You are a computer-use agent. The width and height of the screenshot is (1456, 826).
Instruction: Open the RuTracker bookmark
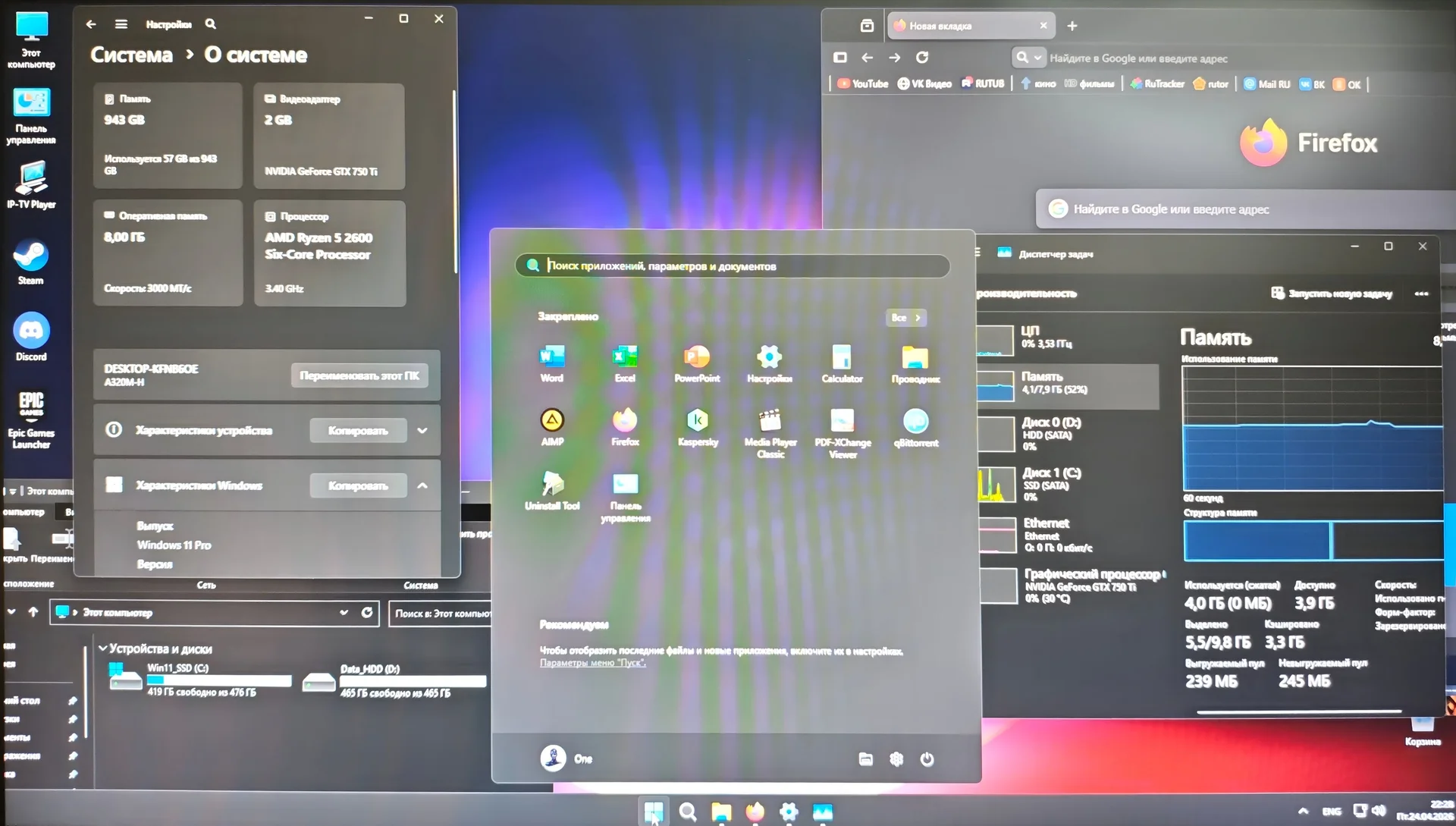(x=1157, y=84)
